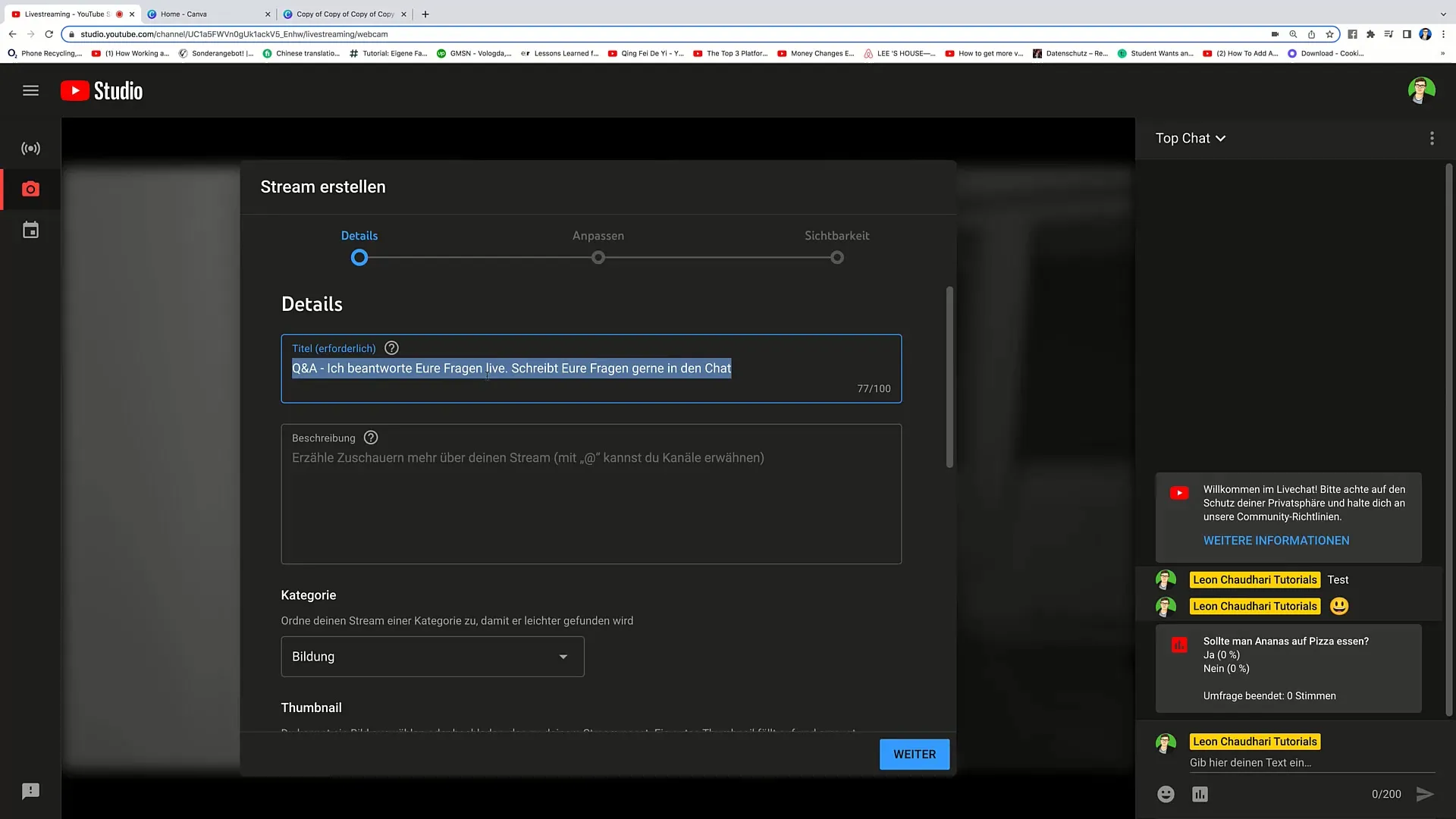This screenshot has height=819, width=1456.
Task: Click the emoji picker icon in chat
Action: pos(1165,793)
